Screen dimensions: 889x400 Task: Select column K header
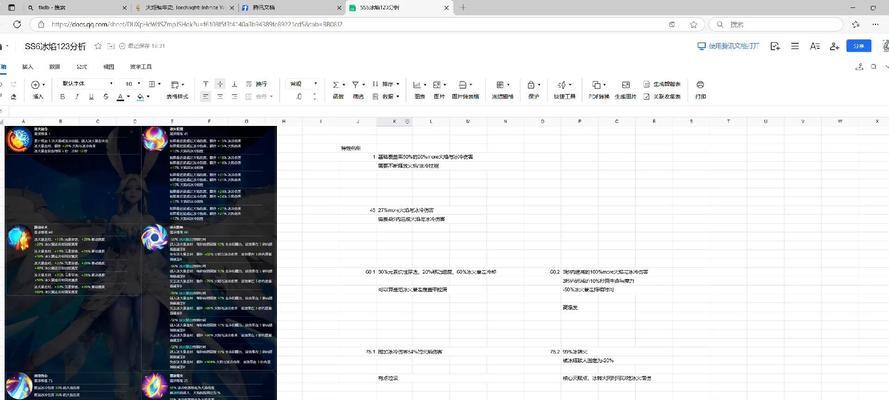[394, 121]
